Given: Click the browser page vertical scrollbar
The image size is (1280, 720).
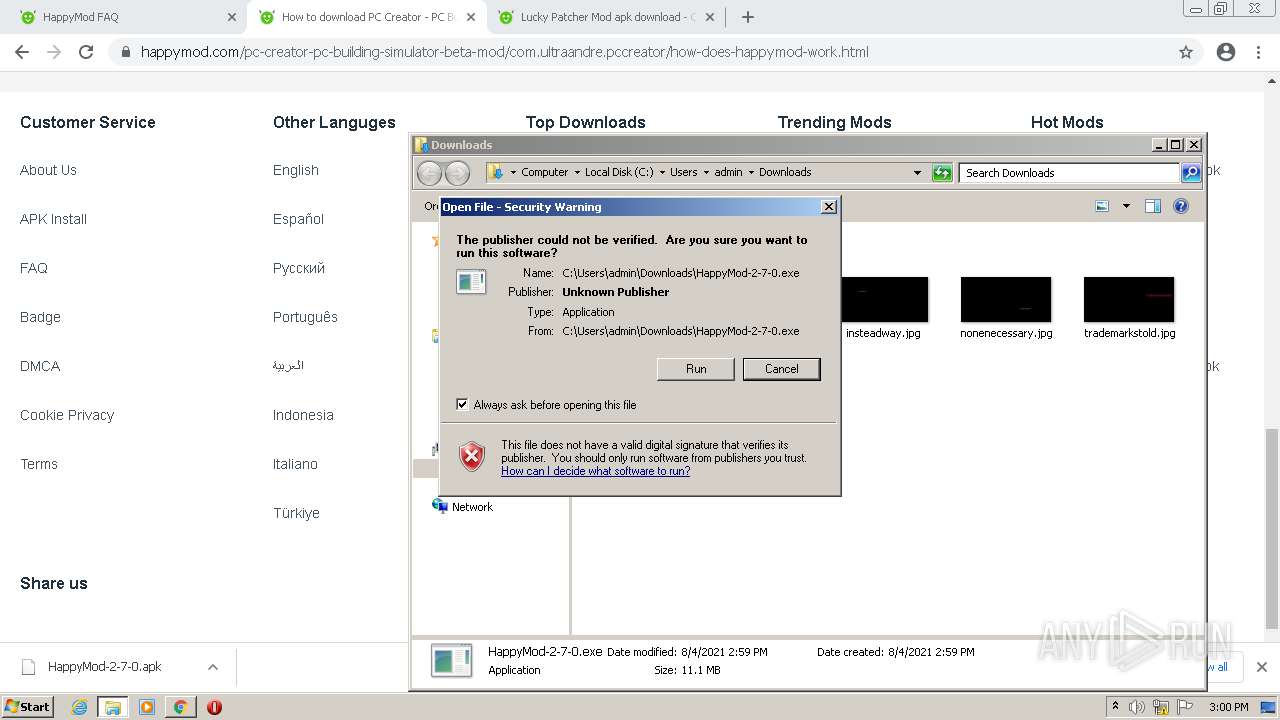Looking at the screenshot, I should point(1272,529).
